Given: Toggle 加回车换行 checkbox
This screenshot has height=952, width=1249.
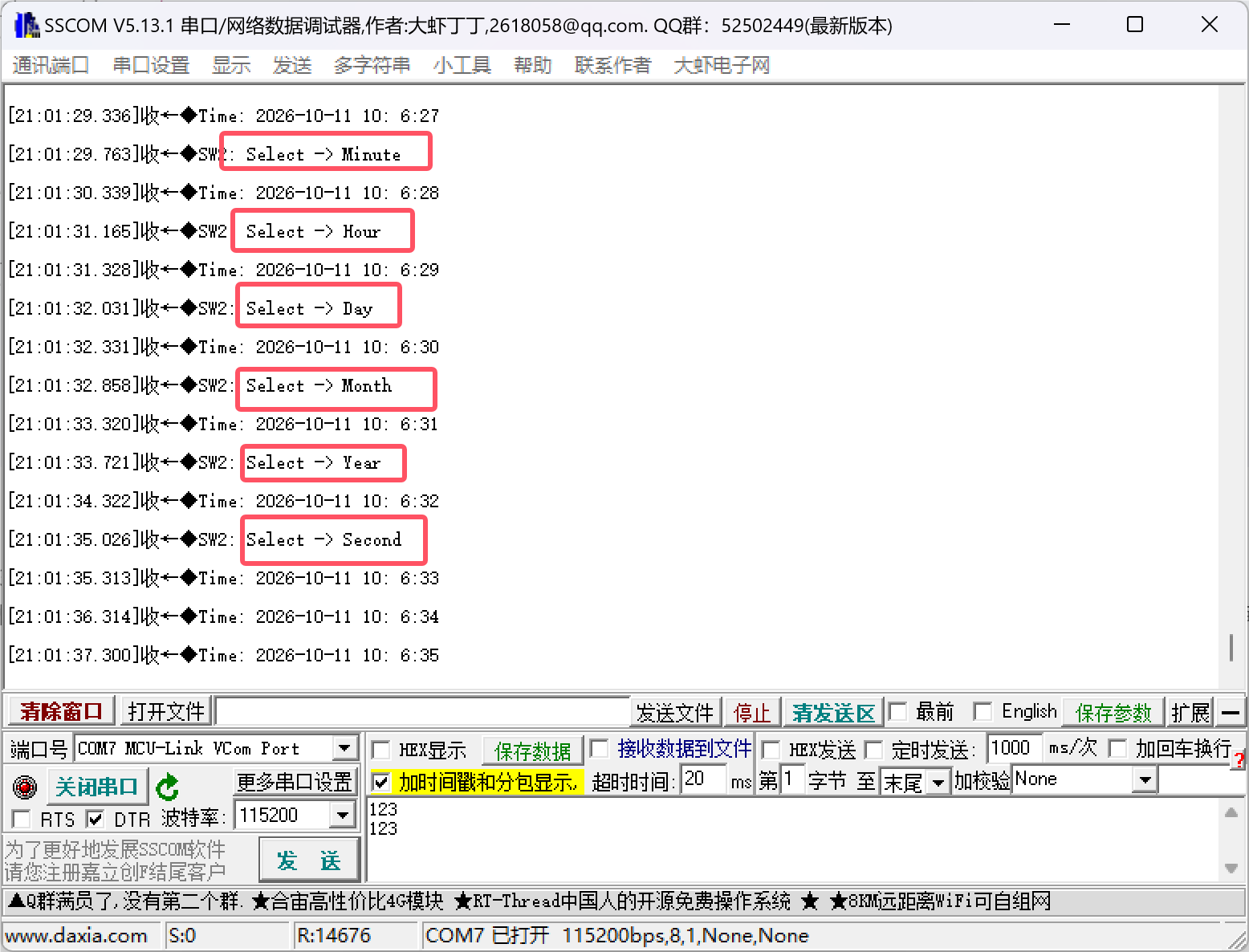Looking at the screenshot, I should pos(1117,748).
